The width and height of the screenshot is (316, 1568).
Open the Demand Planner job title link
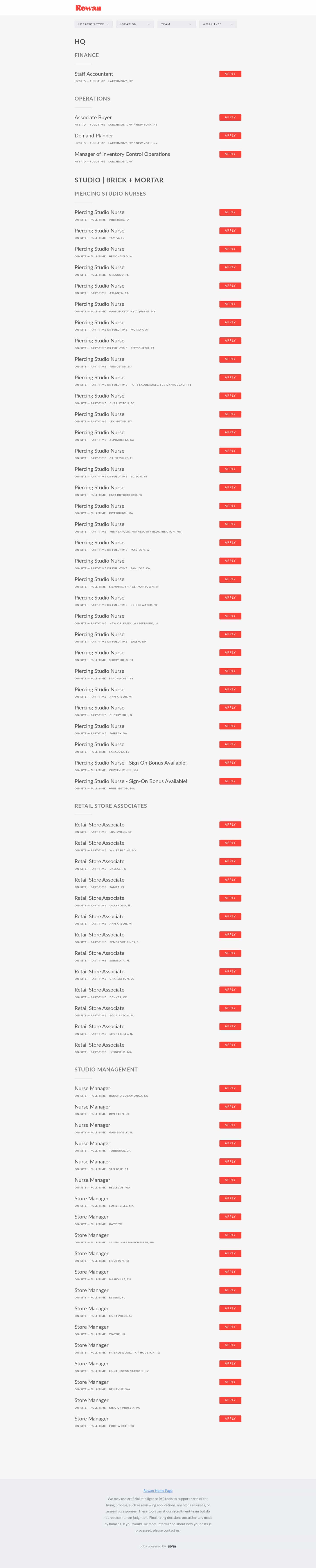pos(94,136)
